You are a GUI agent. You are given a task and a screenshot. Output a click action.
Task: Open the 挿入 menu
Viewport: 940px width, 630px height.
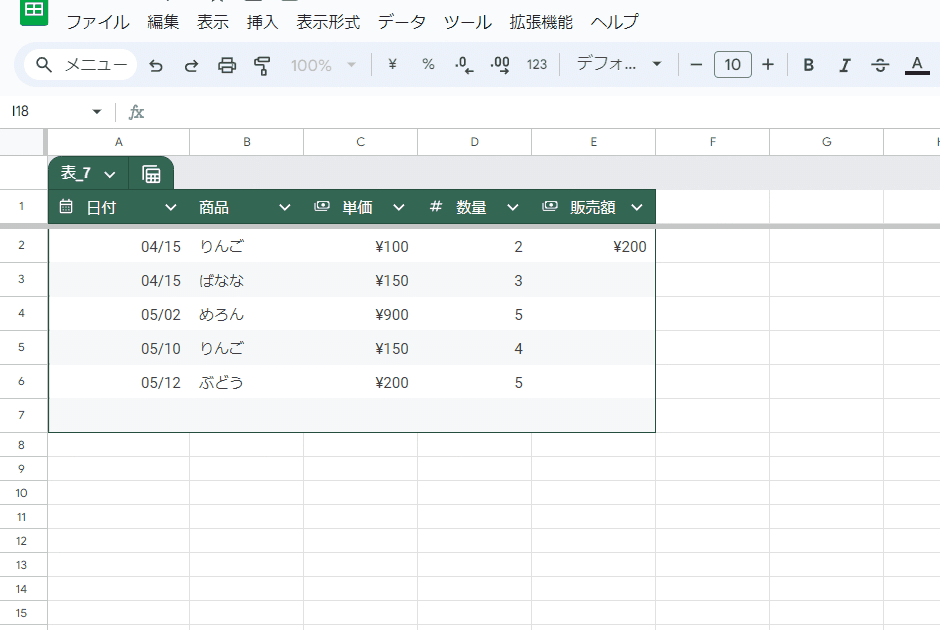[263, 22]
